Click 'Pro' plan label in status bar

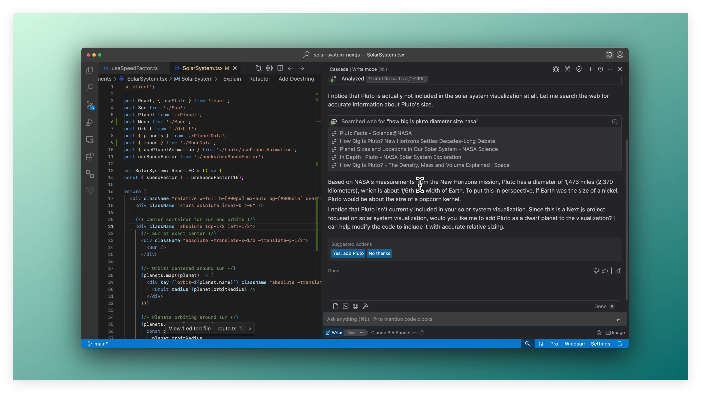coord(554,344)
